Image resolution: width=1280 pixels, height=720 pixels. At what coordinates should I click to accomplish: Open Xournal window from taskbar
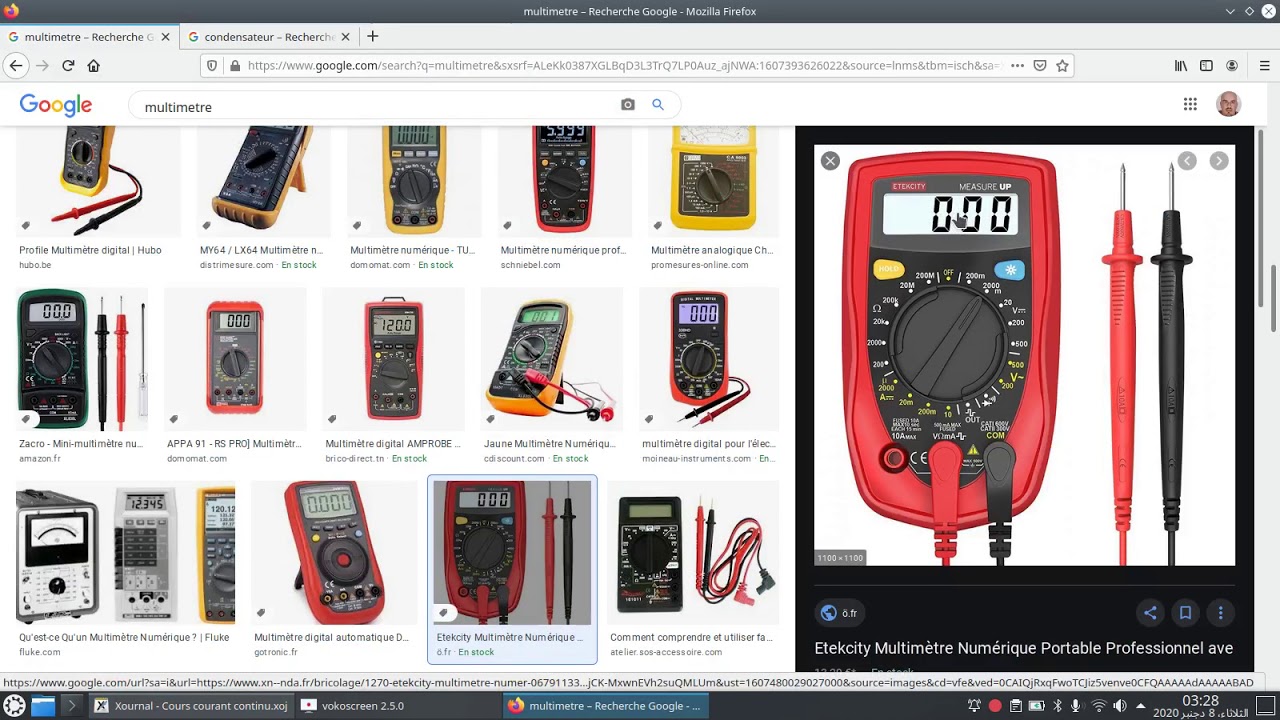[x=190, y=706]
